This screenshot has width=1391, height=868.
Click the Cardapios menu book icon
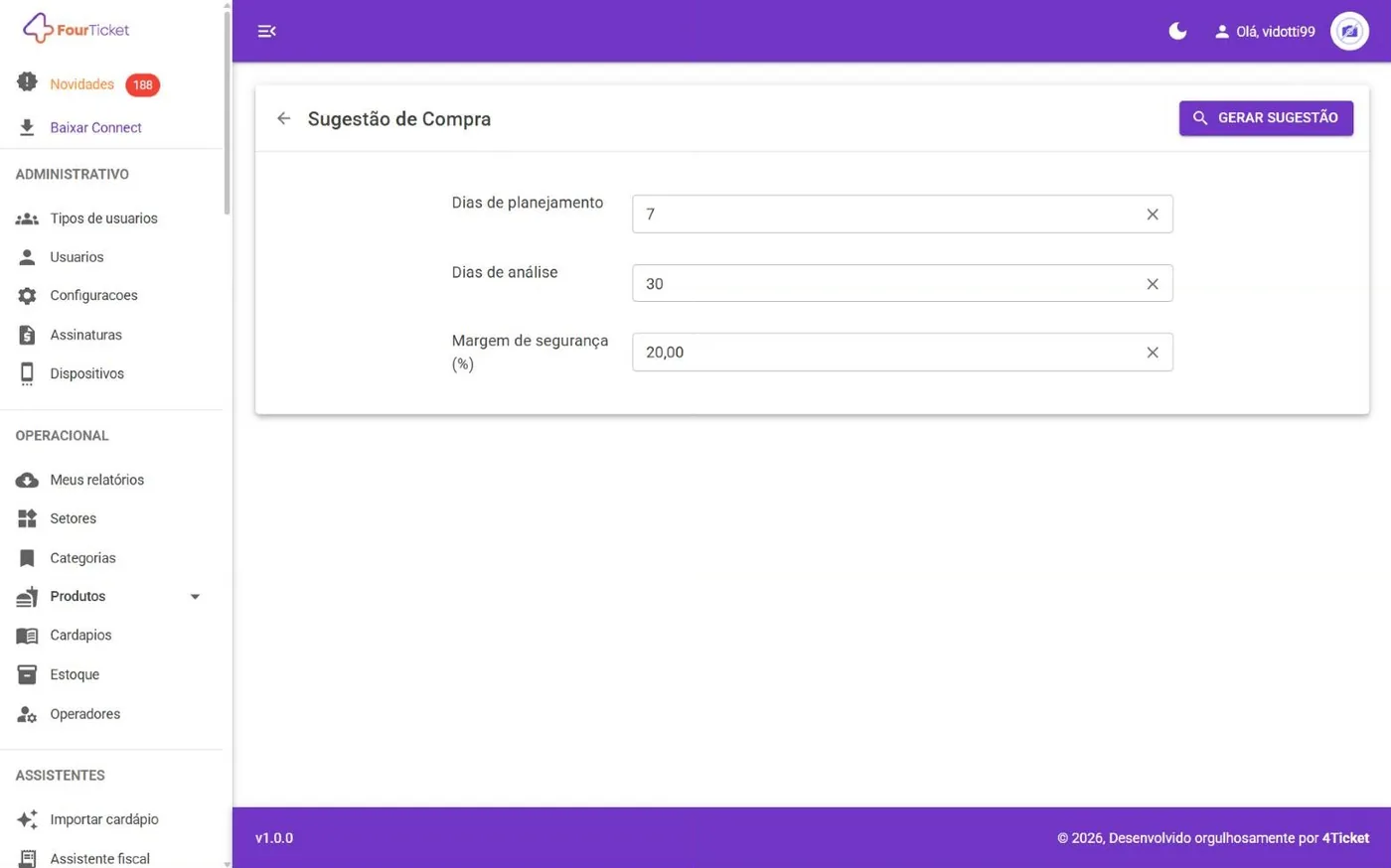27,636
